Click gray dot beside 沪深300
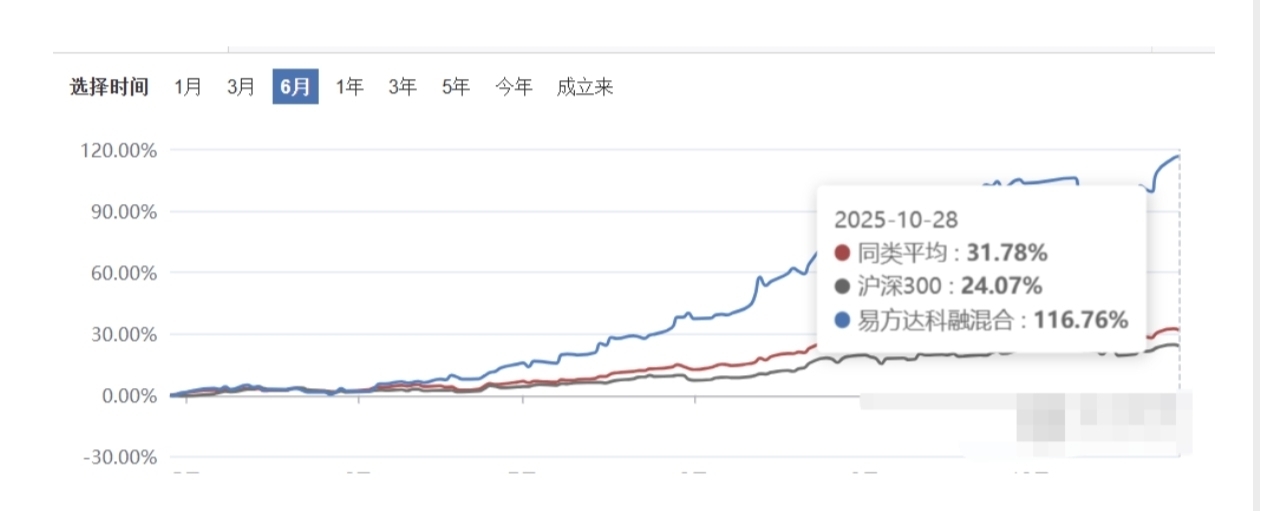 click(x=842, y=287)
